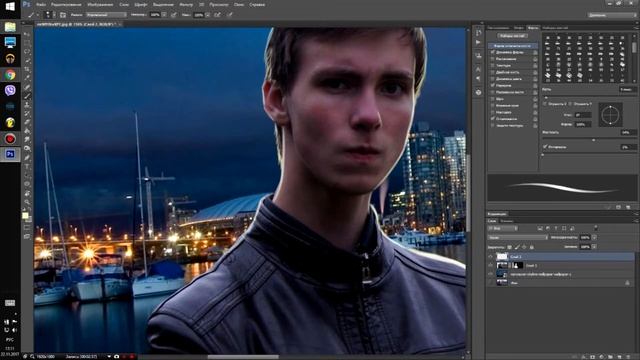
Task: Open the blending mode dropdown in options bar
Action: (x=107, y=15)
